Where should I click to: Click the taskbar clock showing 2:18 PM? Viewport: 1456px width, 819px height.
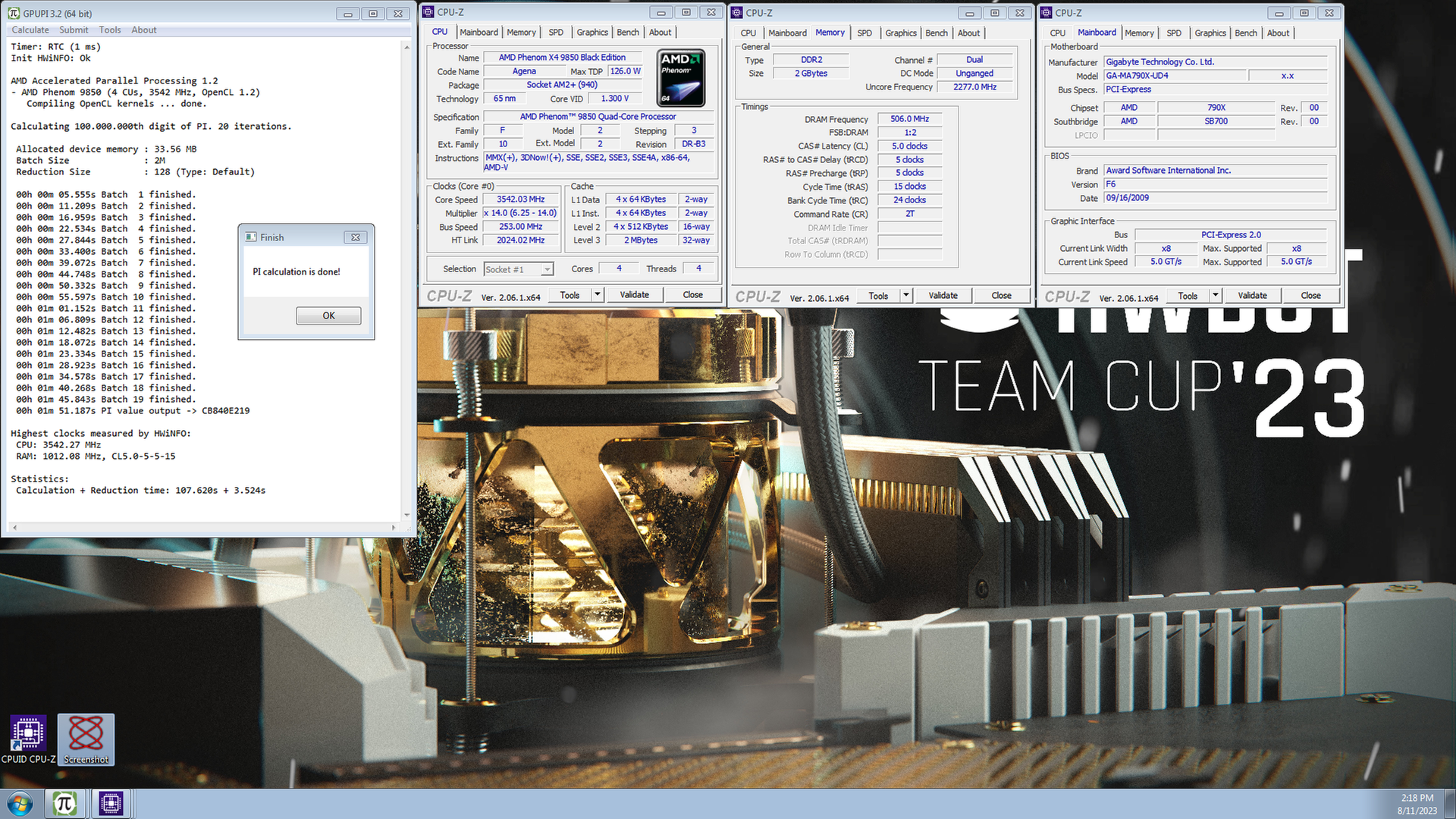(1417, 798)
